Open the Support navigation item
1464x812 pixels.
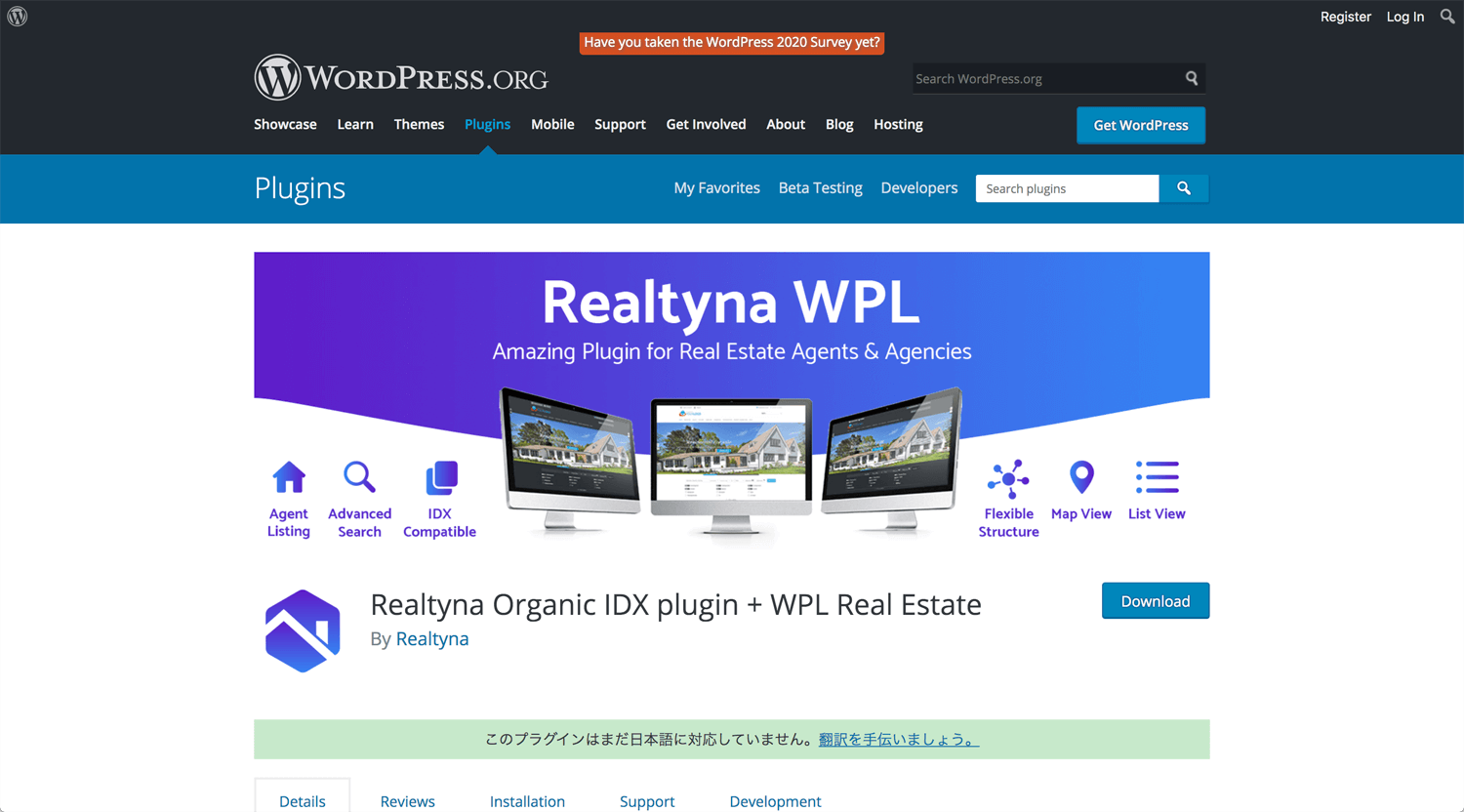(x=620, y=124)
